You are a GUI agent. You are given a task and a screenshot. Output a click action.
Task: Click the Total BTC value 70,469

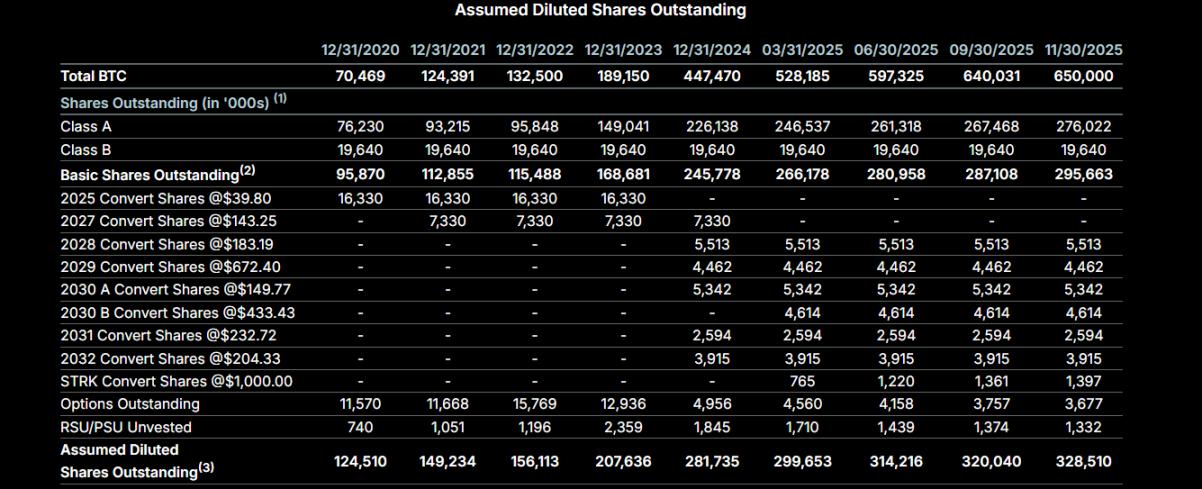point(358,76)
